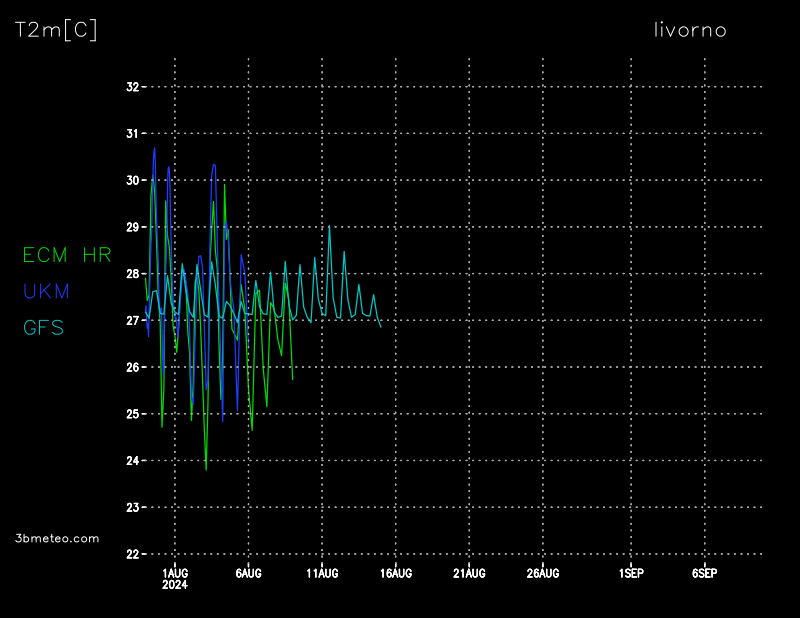
Task: Select the 16AUG date tick
Action: pos(395,573)
